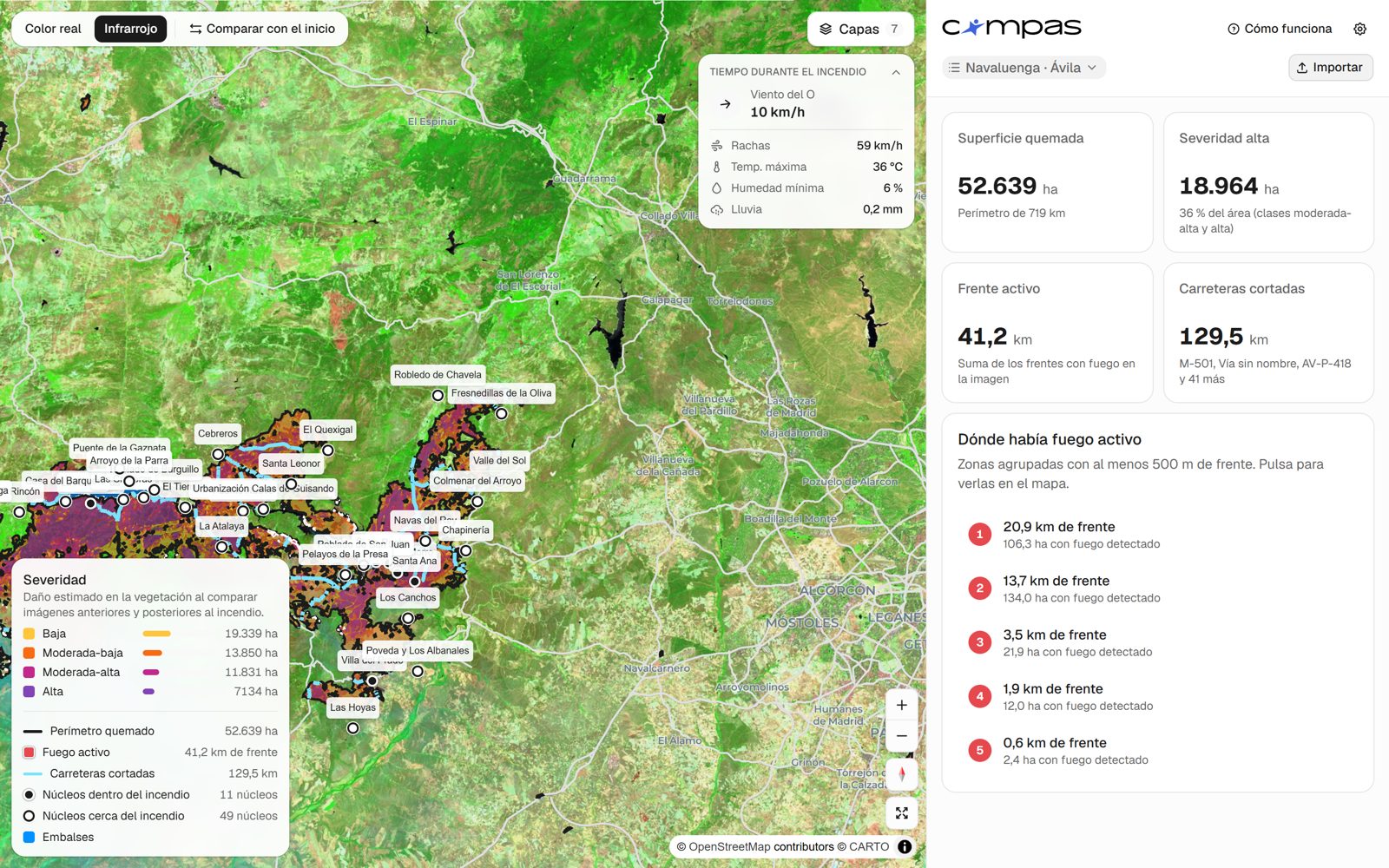Open the CARTO attribution link
Screen dimensions: 1389x868
pyautogui.click(x=869, y=846)
